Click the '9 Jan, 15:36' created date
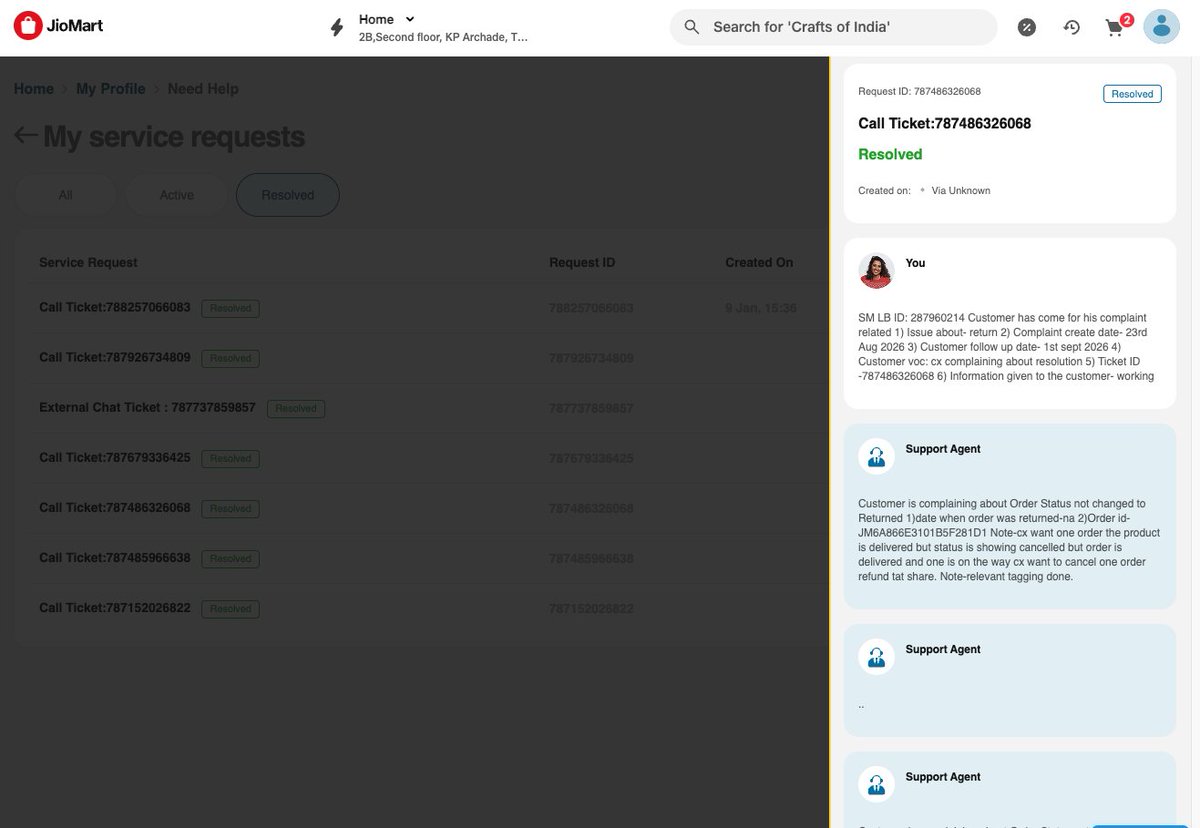 761,308
